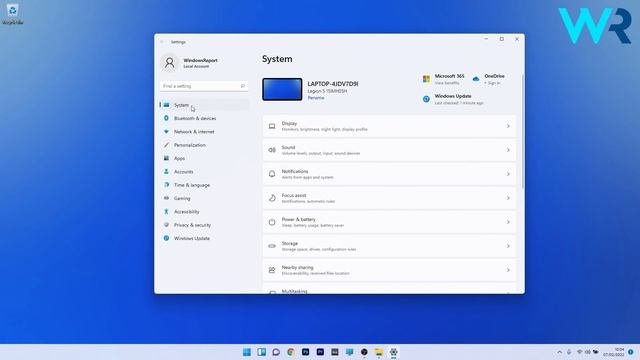Expand the Focus assist row chevron

tap(508, 198)
